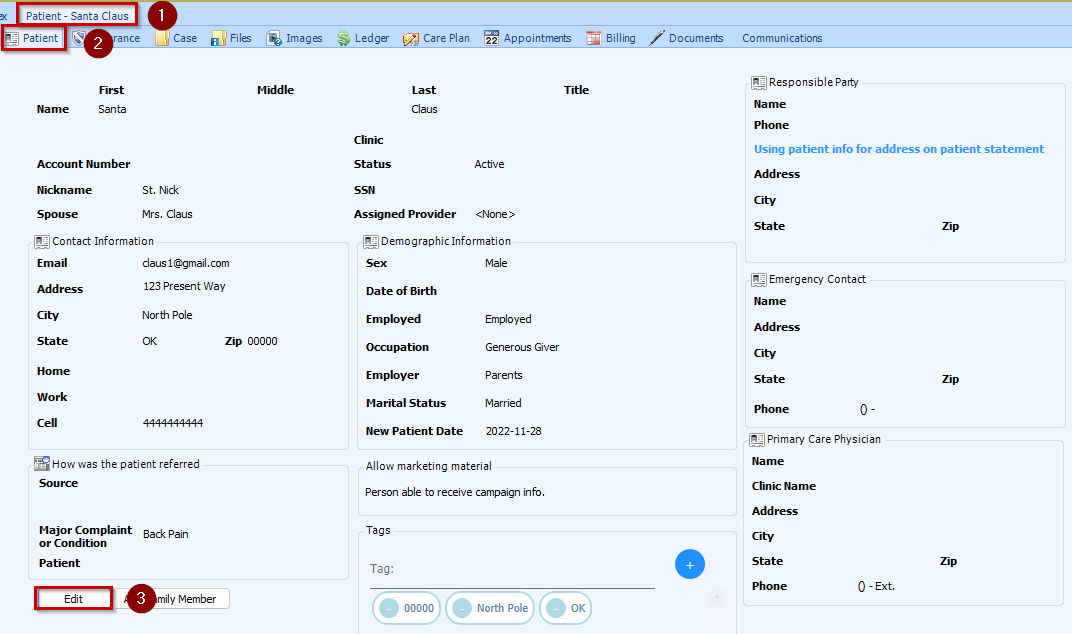Screen dimensions: 1072x634
Task: Open the Images tab
Action: pos(294,38)
